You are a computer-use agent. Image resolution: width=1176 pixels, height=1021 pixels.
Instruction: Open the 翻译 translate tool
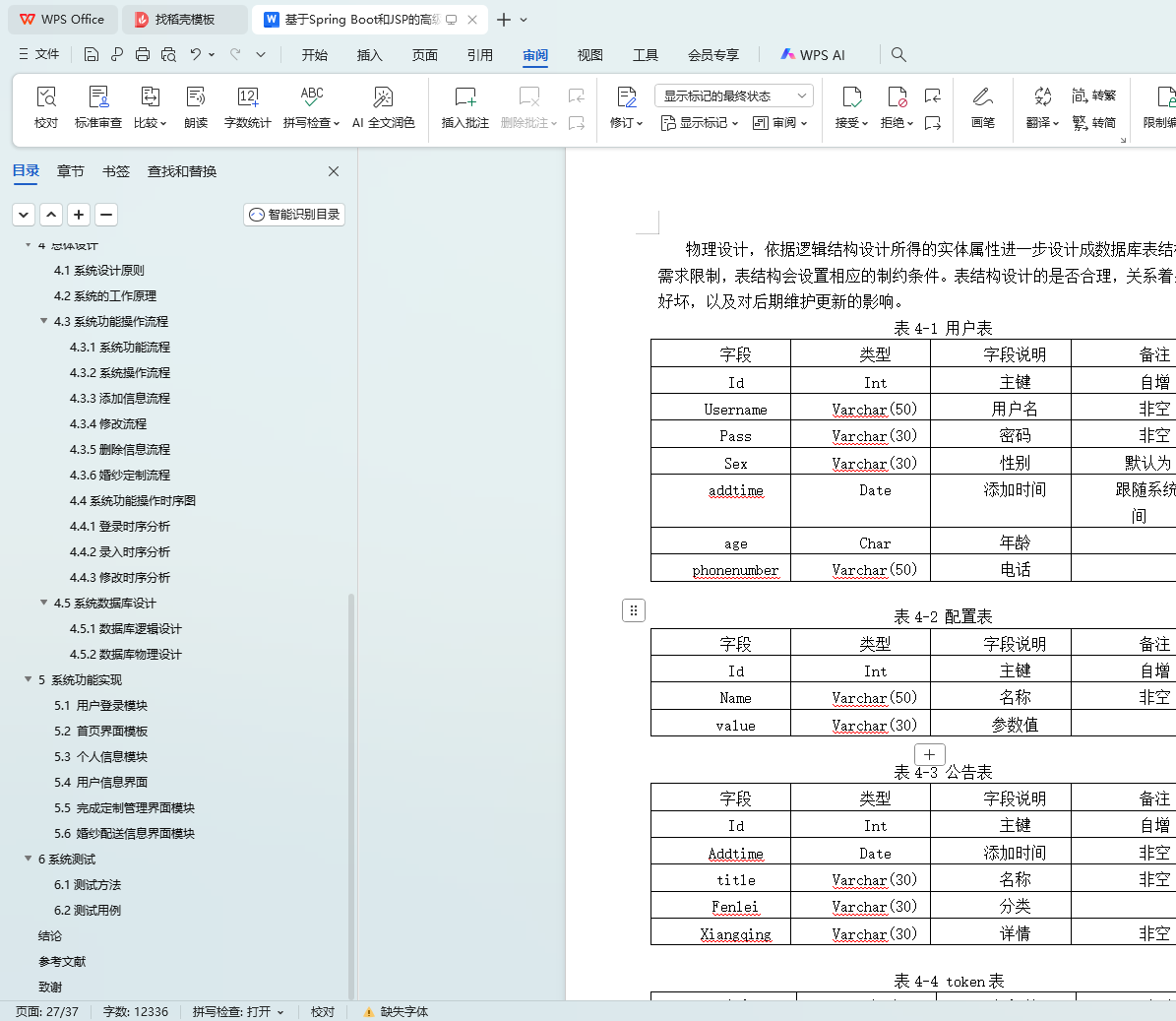click(1042, 106)
